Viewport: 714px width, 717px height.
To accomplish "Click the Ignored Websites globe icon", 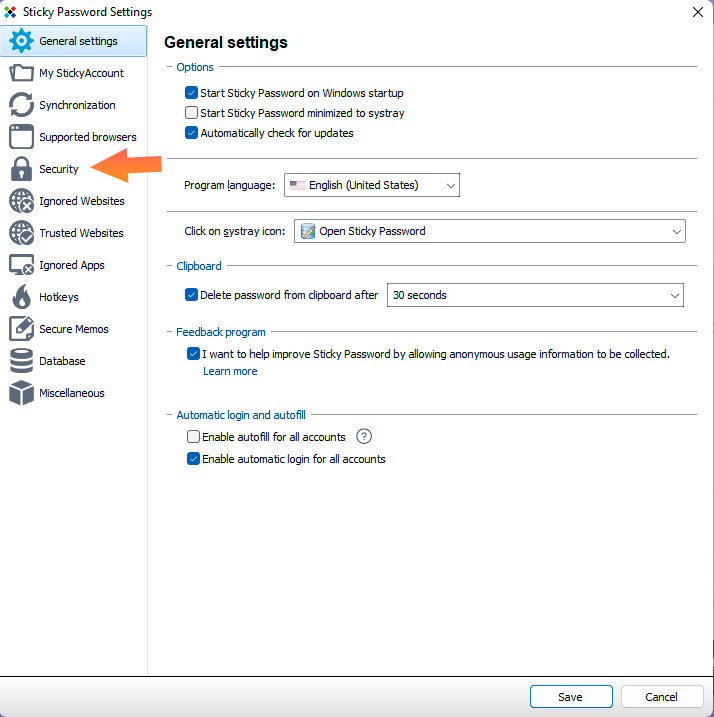I will (x=21, y=201).
